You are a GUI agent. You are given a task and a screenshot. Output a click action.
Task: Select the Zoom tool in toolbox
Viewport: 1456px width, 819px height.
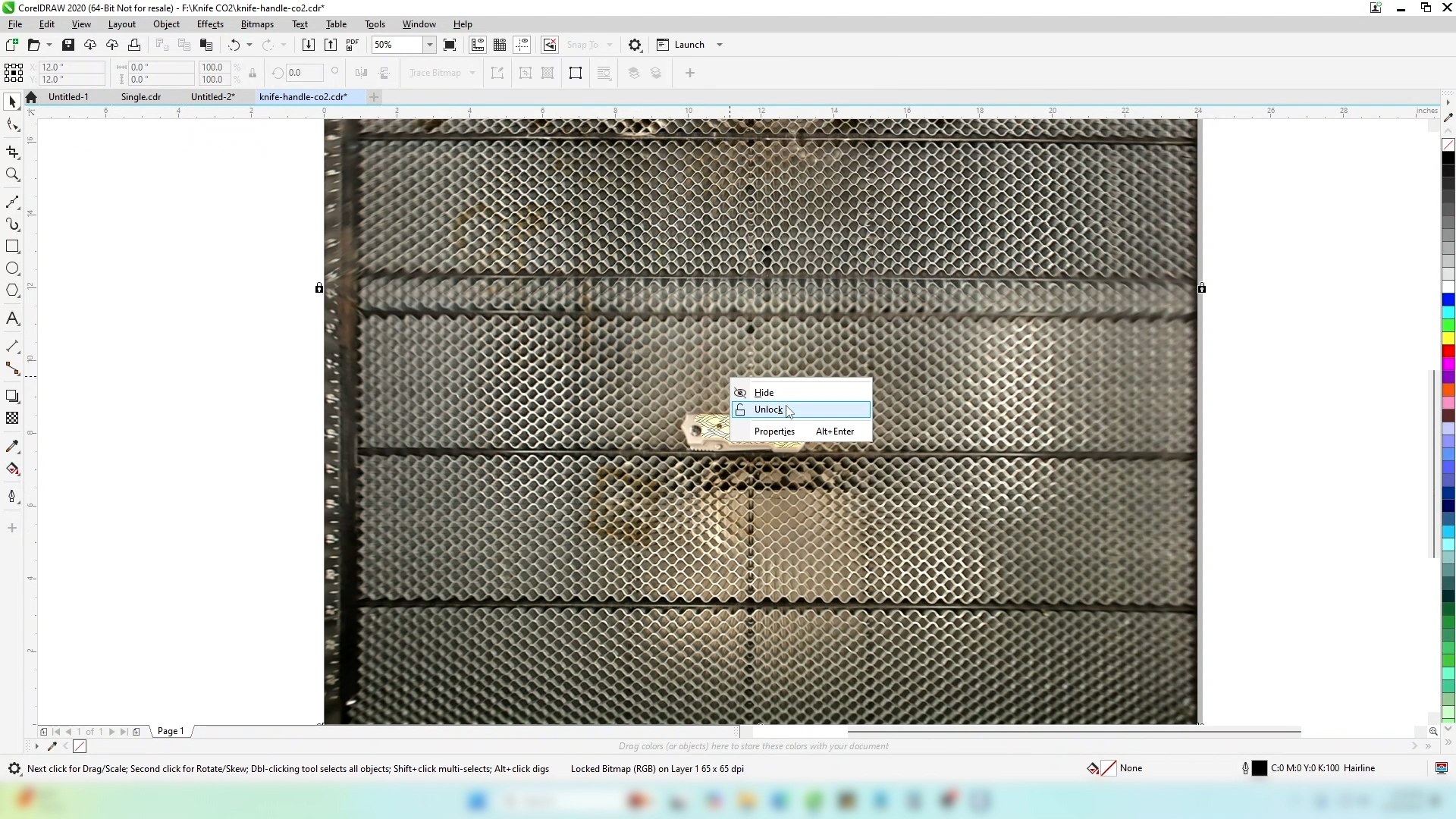12,175
